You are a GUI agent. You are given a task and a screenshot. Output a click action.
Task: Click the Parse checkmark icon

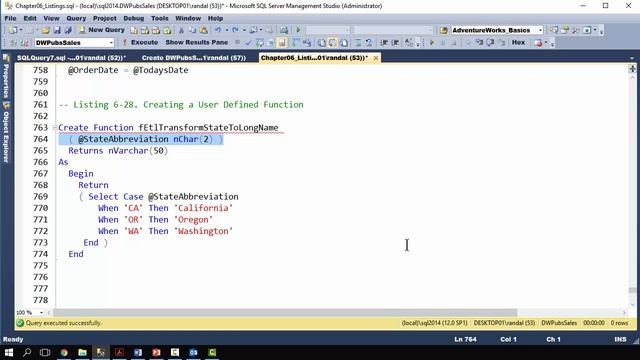click(x=248, y=42)
